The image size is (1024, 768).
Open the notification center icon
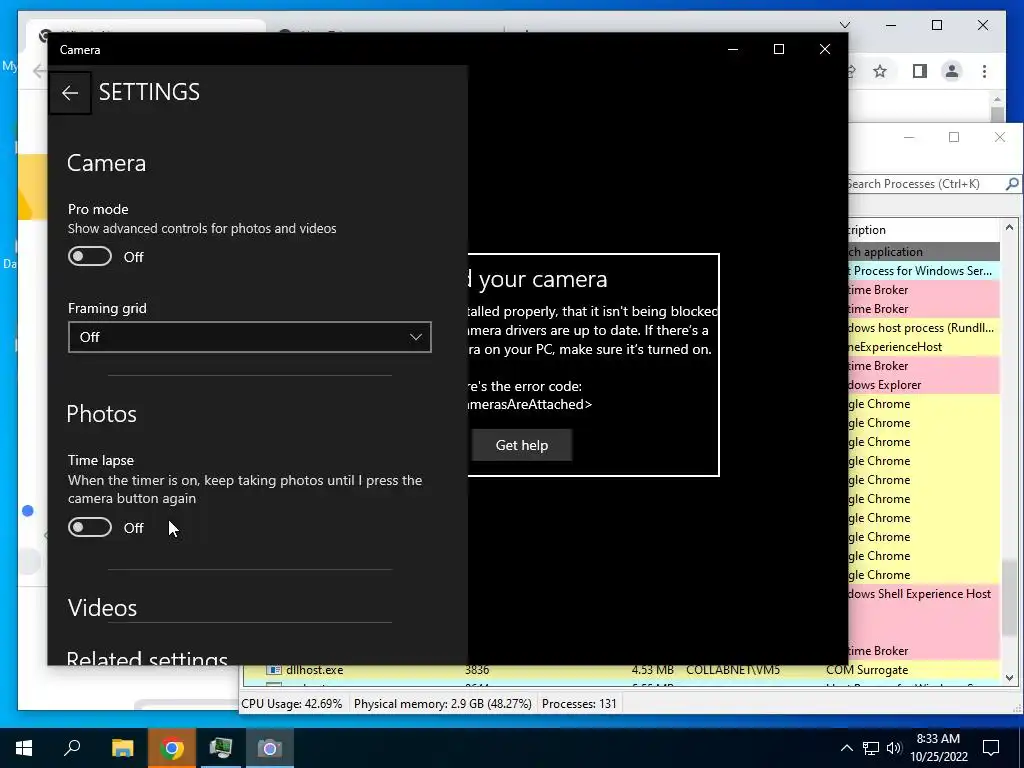coord(991,748)
